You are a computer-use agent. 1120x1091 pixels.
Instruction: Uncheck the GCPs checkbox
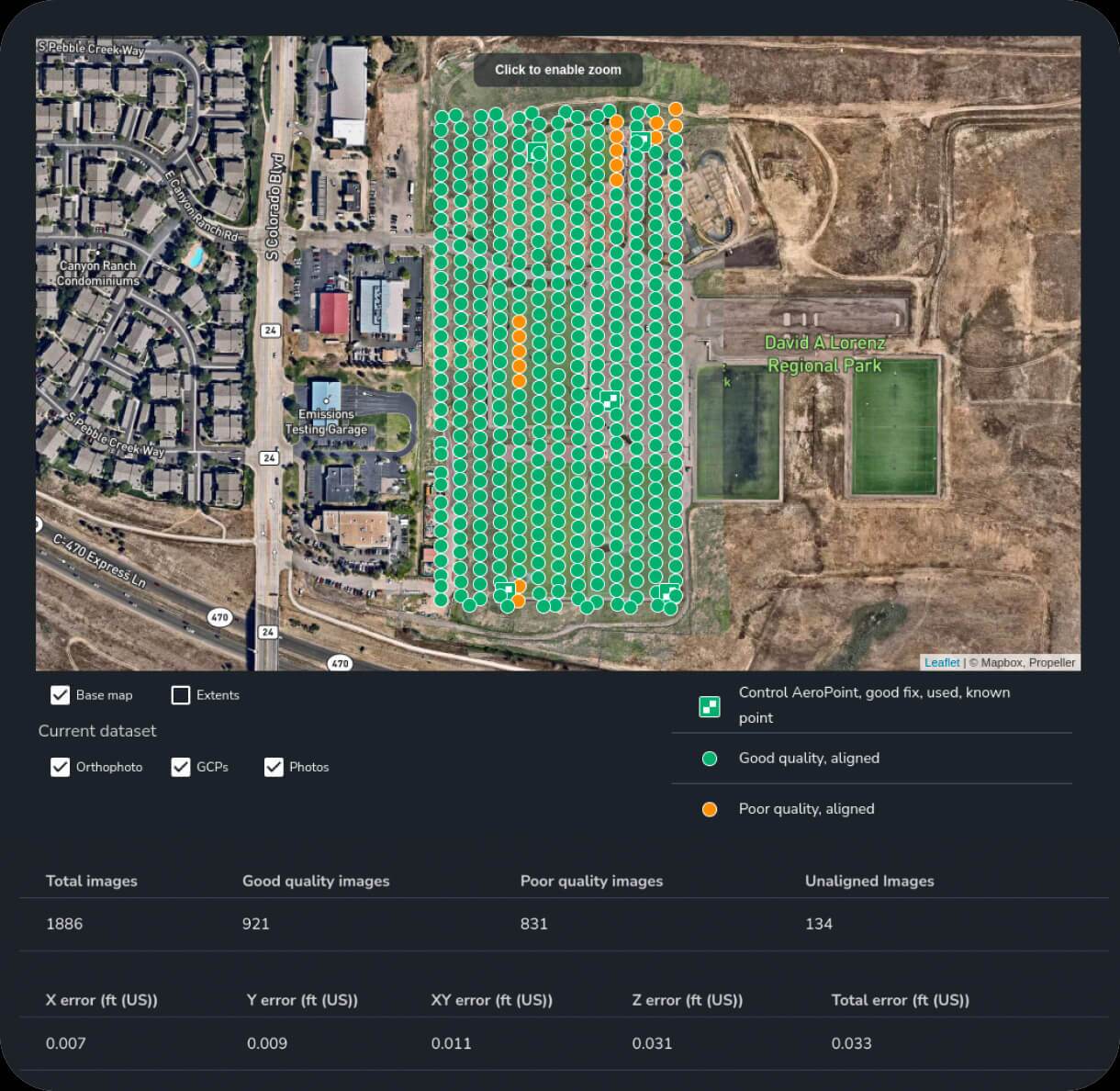(x=181, y=767)
